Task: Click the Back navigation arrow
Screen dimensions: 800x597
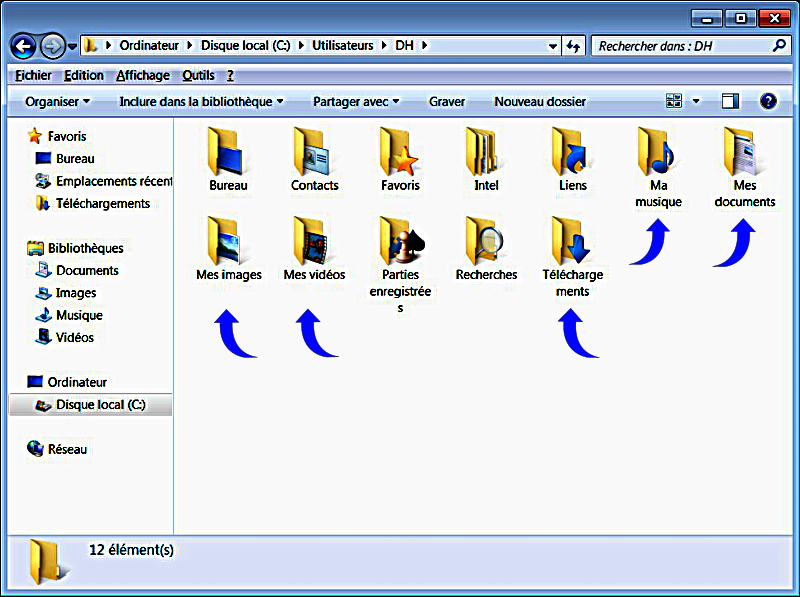Action: point(23,46)
